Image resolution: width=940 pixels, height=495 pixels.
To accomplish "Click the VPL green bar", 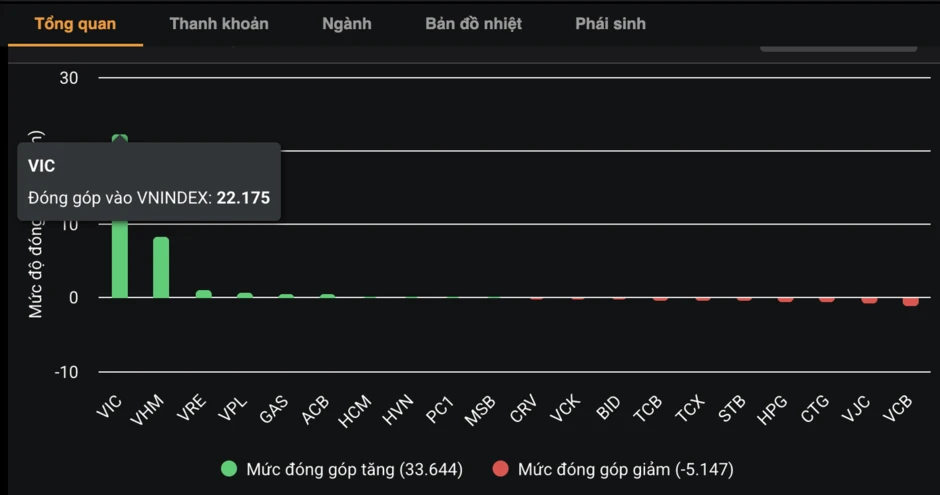I will click(245, 295).
